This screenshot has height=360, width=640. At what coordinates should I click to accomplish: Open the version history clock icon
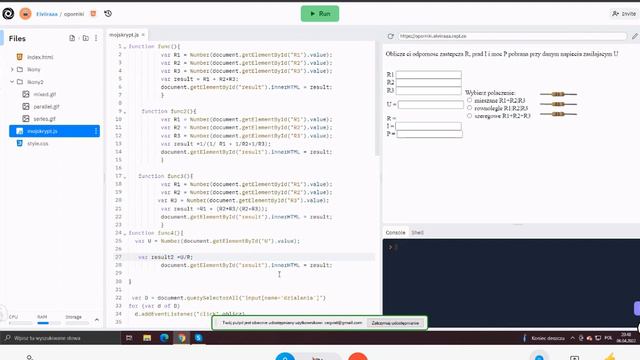(x=108, y=14)
